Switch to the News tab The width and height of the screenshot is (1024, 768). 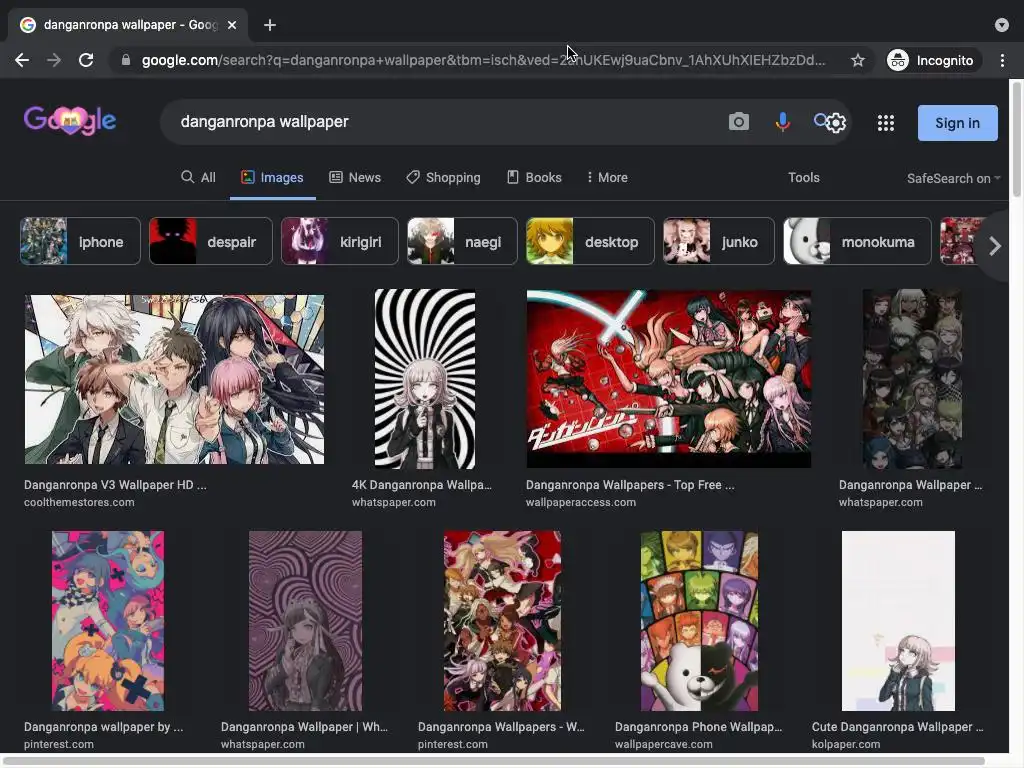pos(355,177)
